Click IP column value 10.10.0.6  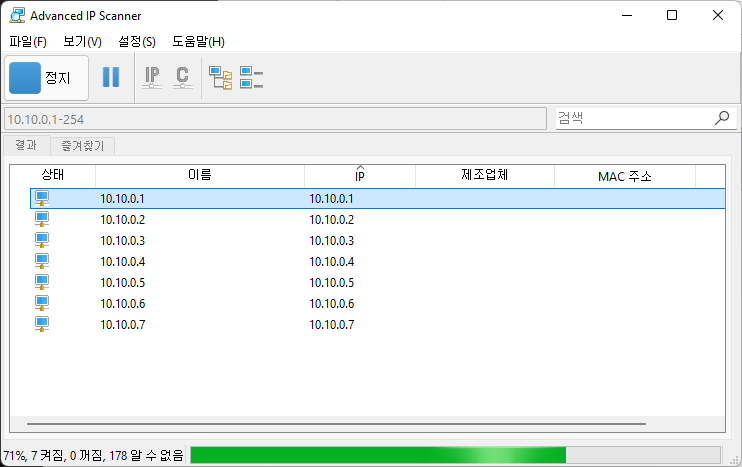331,304
